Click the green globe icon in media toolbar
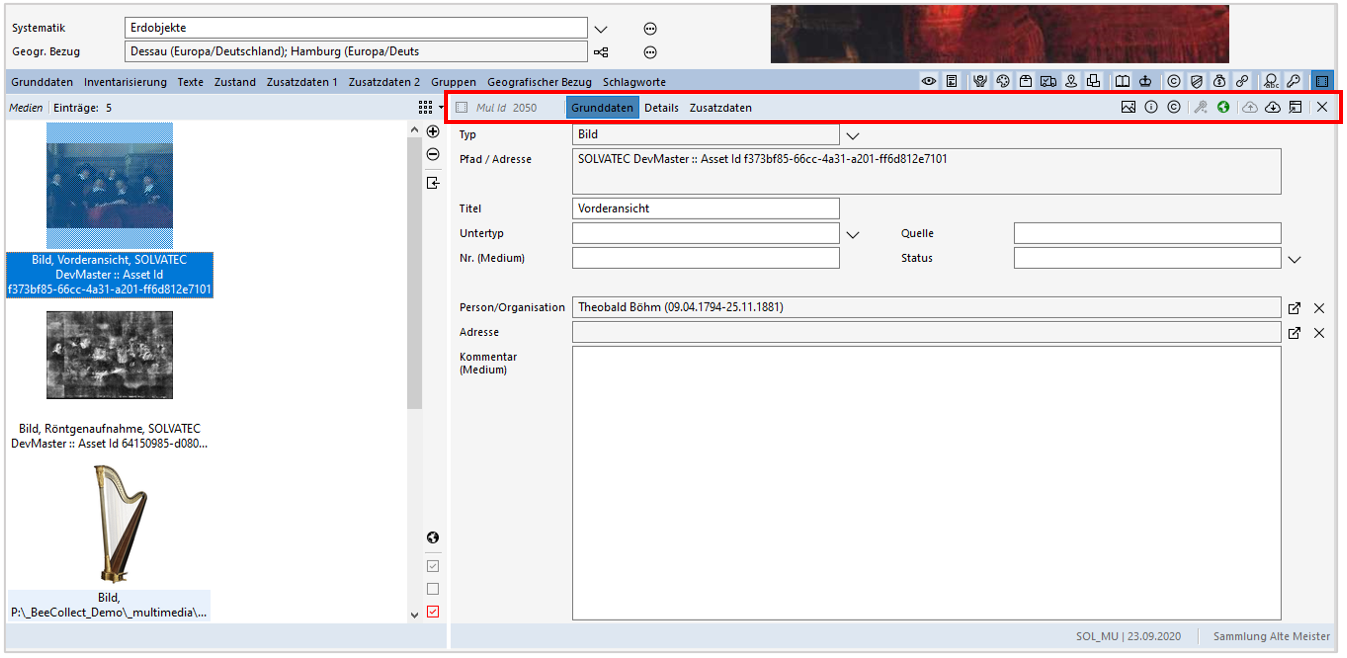Image resolution: width=1347 pixels, height=658 pixels. tap(1223, 108)
